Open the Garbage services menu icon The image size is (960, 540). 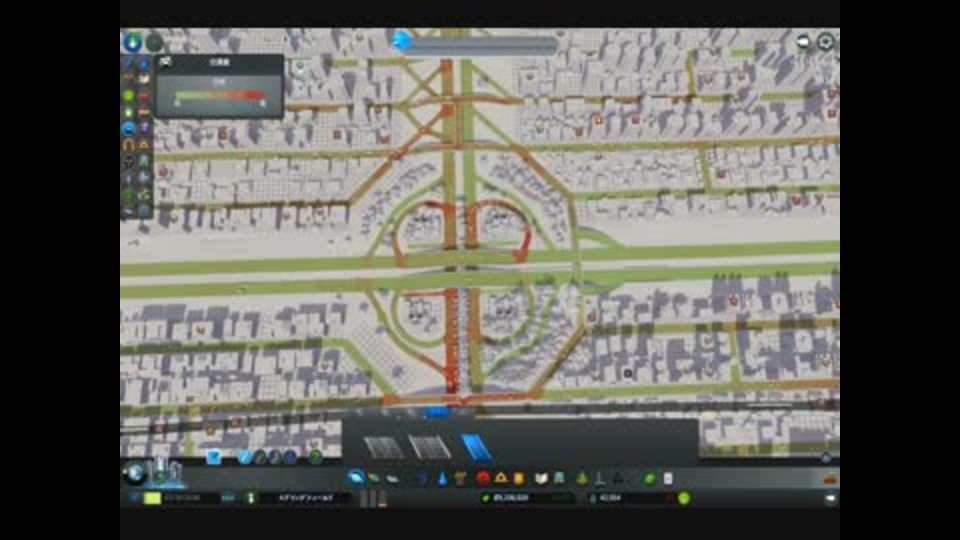click(x=460, y=478)
